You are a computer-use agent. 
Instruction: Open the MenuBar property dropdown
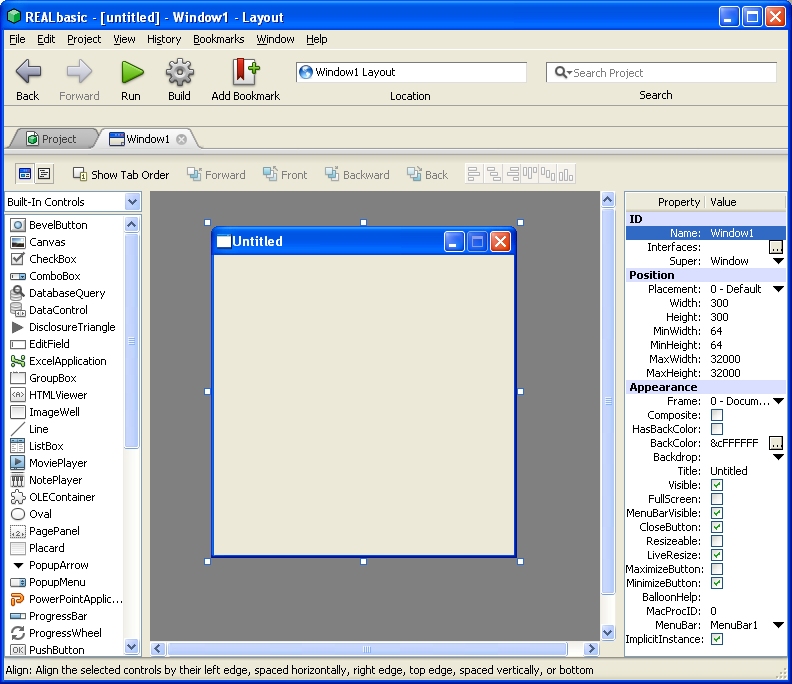click(x=778, y=625)
